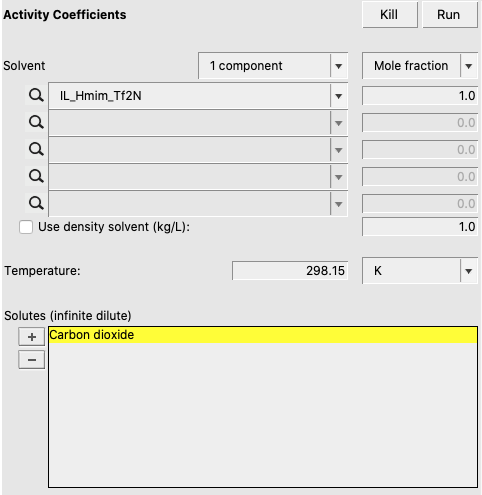Click the search icon beside IL_Hmim_Tf2N solvent
Image resolution: width=482 pixels, height=495 pixels.
(36, 96)
